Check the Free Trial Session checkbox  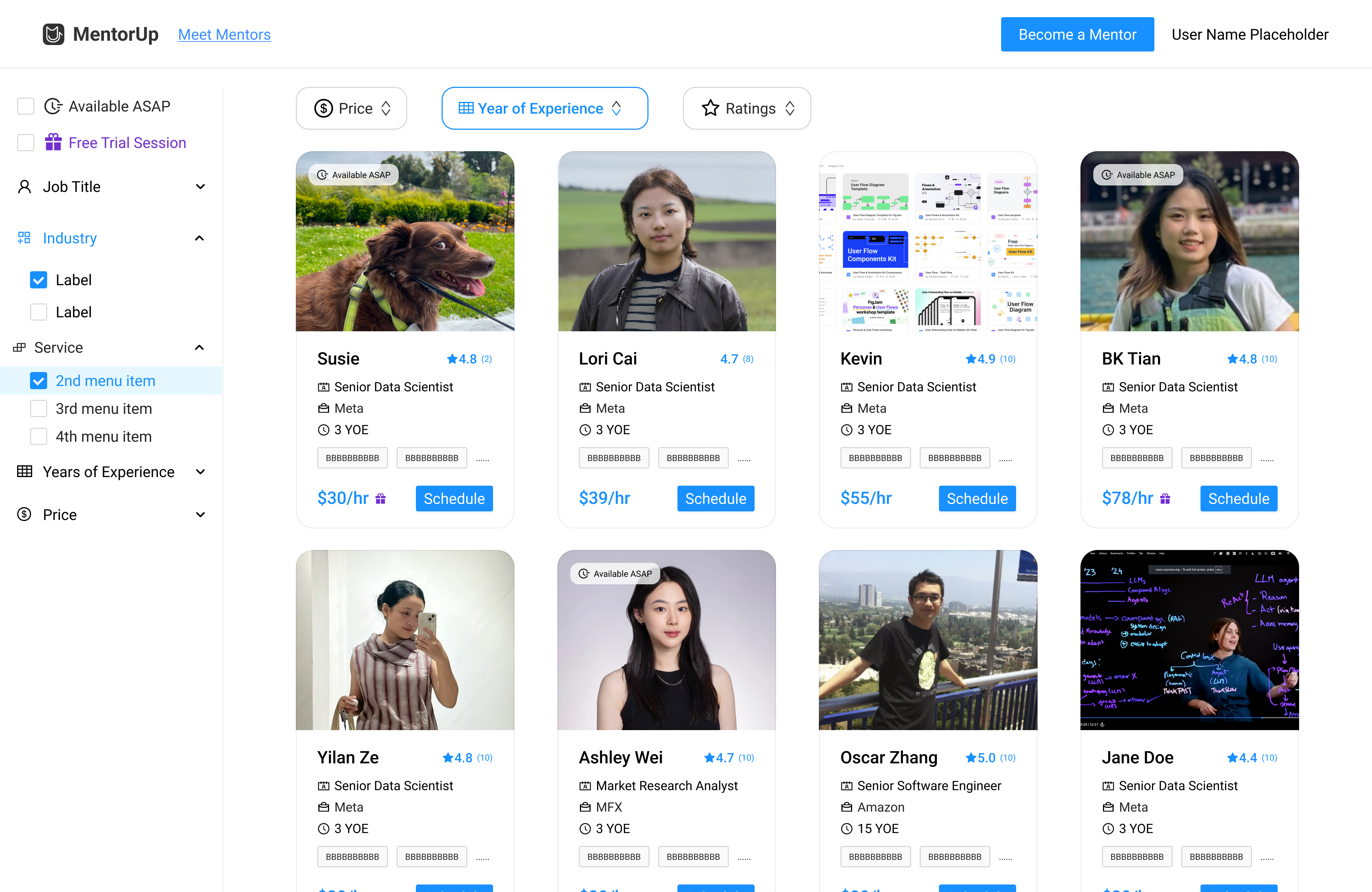pyautogui.click(x=26, y=143)
